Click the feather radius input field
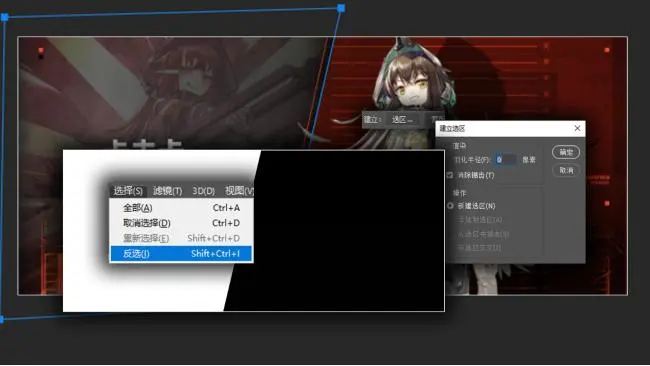This screenshot has width=650, height=366. 506,160
